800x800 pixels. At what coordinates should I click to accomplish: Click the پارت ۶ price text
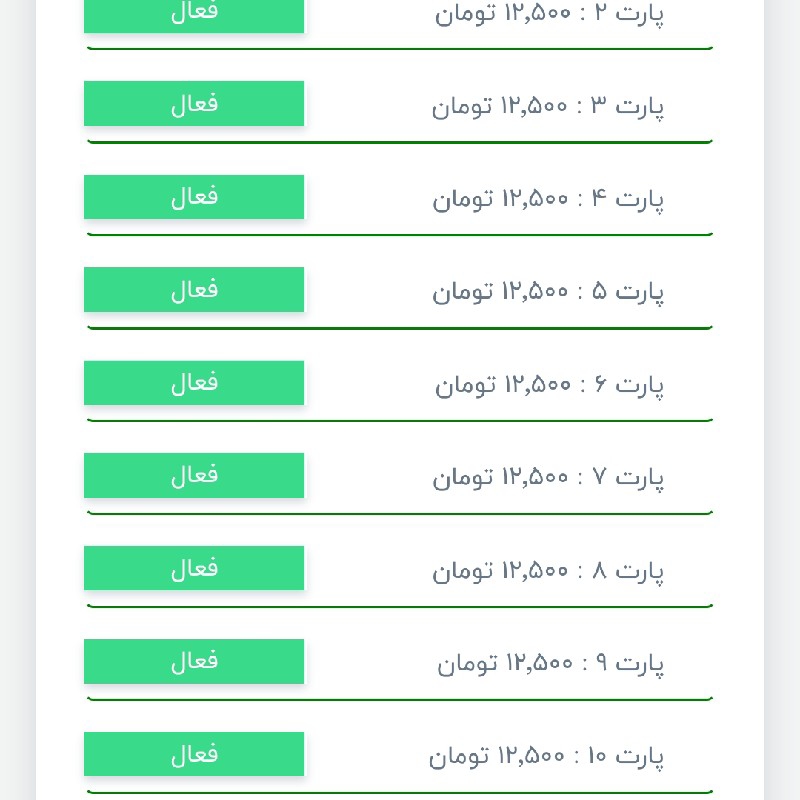coord(549,385)
